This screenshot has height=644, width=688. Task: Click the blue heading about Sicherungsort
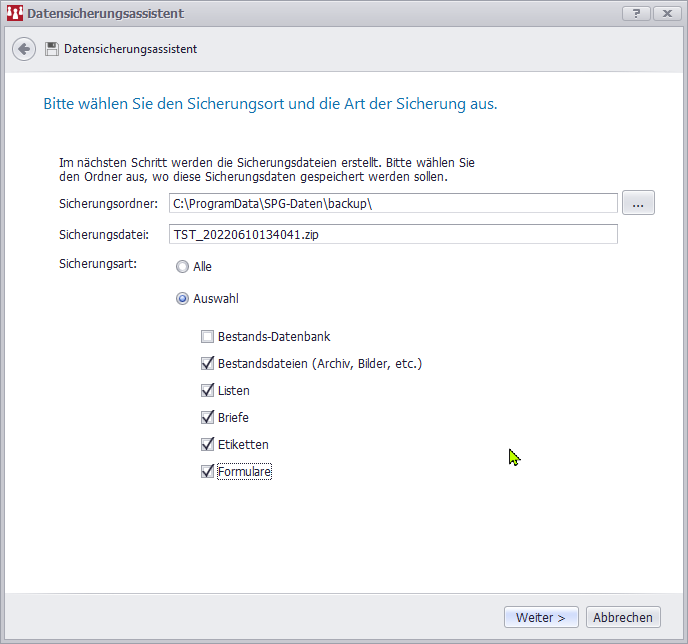pos(270,104)
